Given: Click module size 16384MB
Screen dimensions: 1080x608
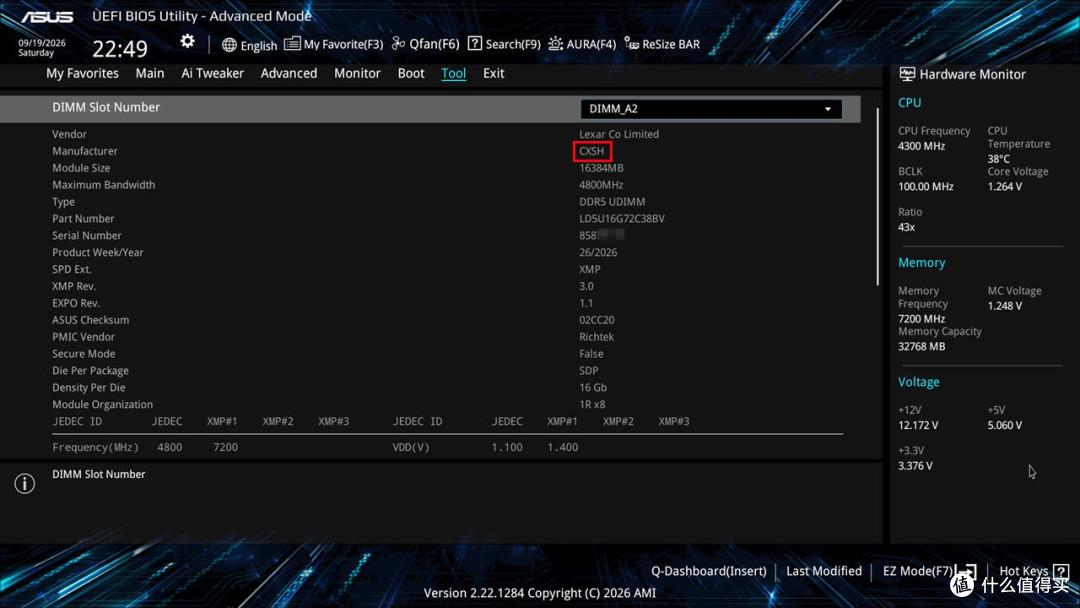Looking at the screenshot, I should [x=601, y=168].
